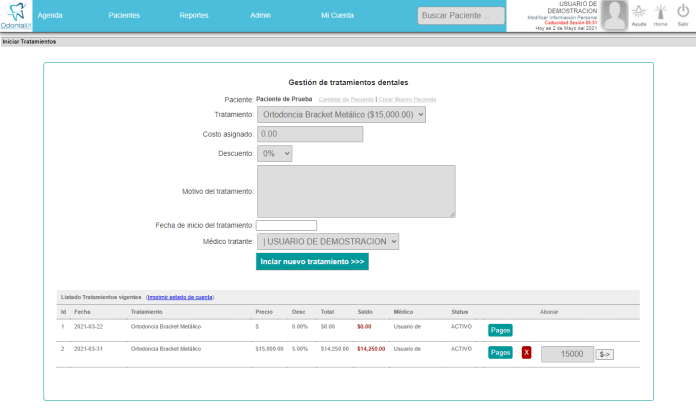Open the Agenda menu
Image resolution: width=696 pixels, height=417 pixels.
(x=50, y=16)
